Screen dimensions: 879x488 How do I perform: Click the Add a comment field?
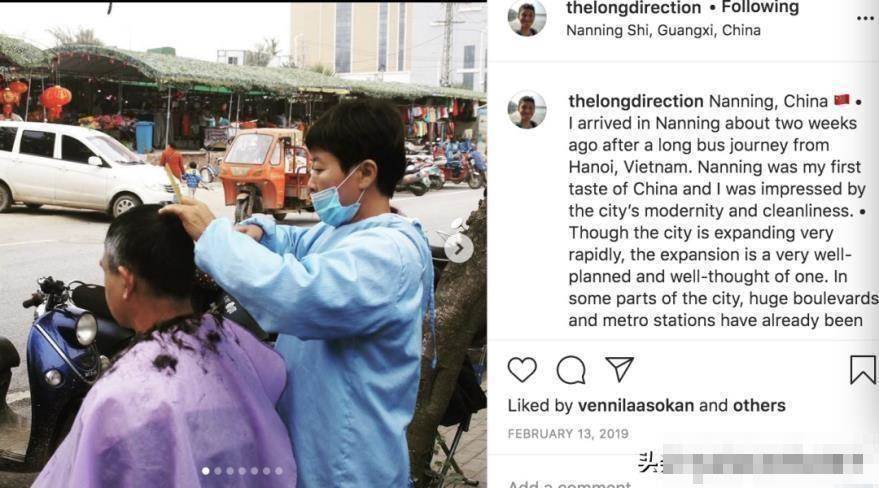coord(569,484)
